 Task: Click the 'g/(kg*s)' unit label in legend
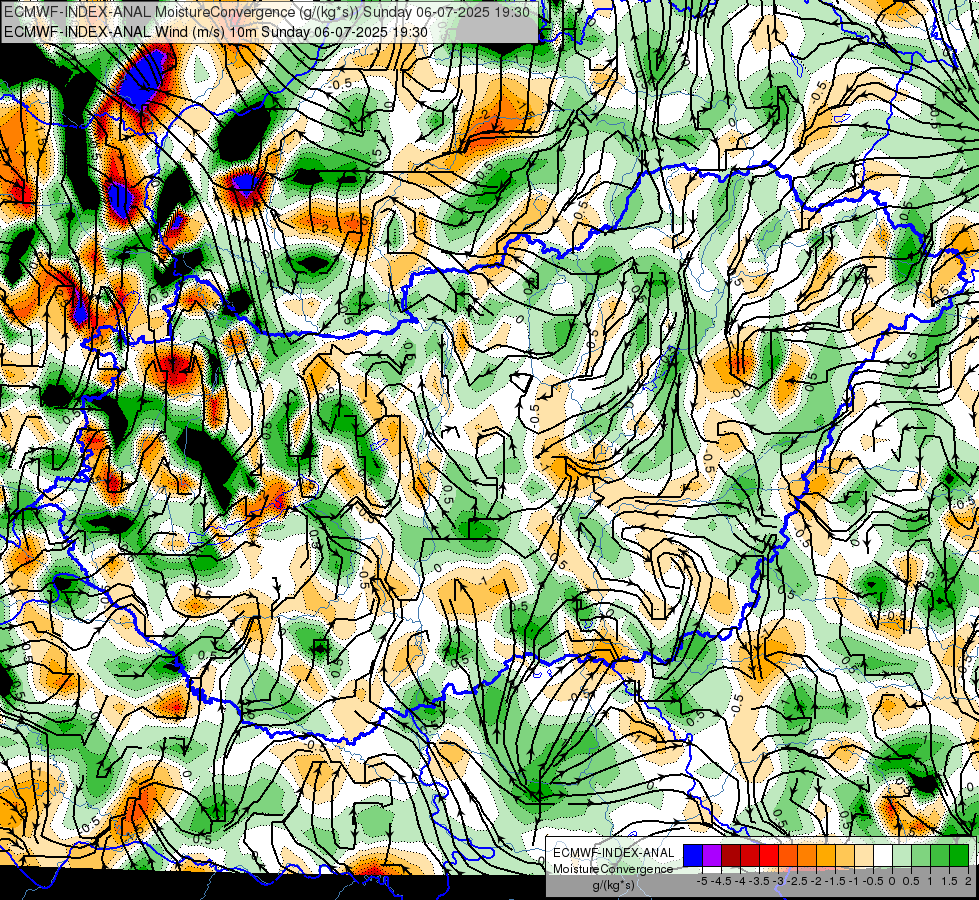pyautogui.click(x=613, y=886)
